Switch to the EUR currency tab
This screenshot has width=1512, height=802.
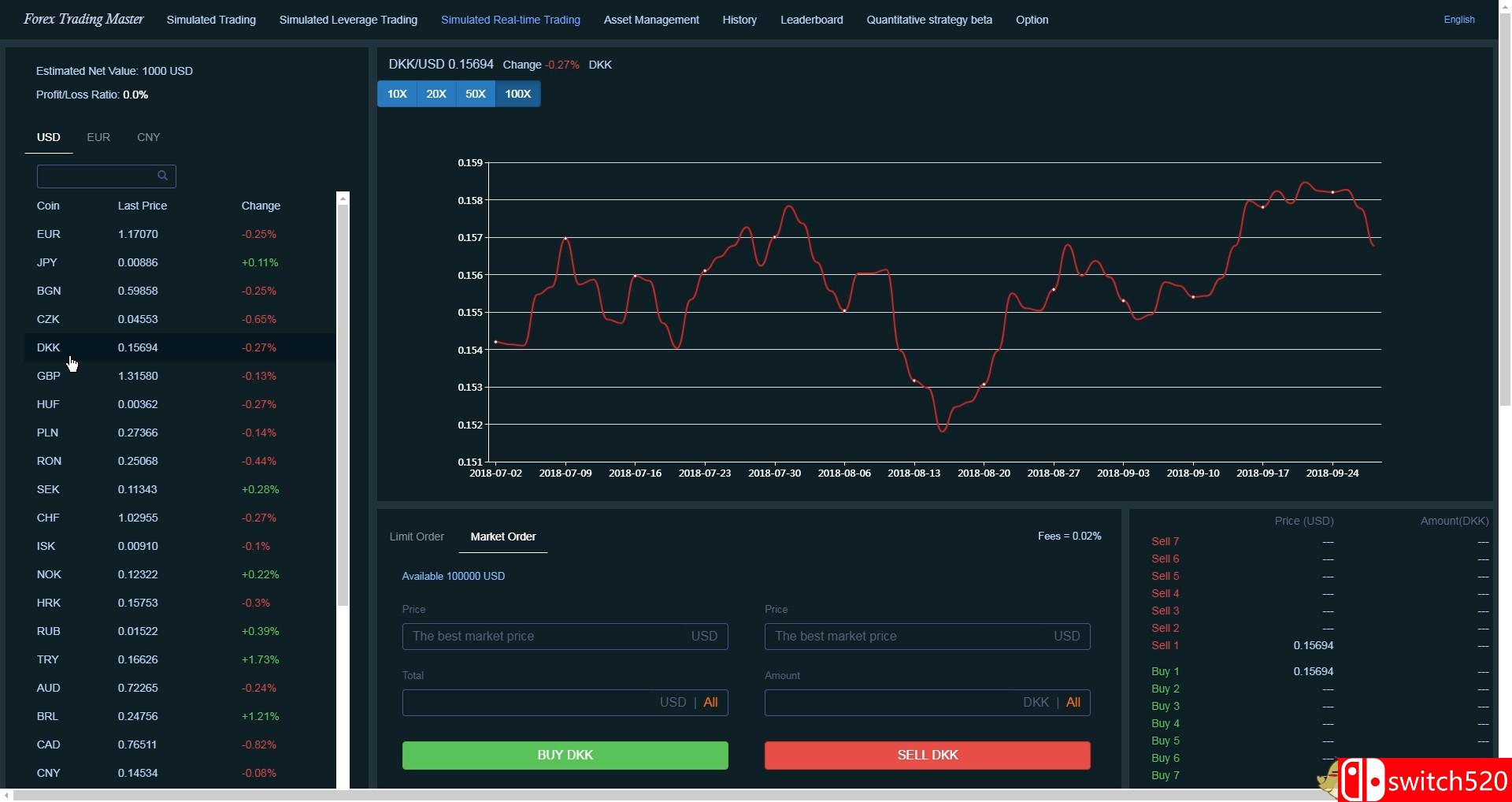(x=98, y=137)
